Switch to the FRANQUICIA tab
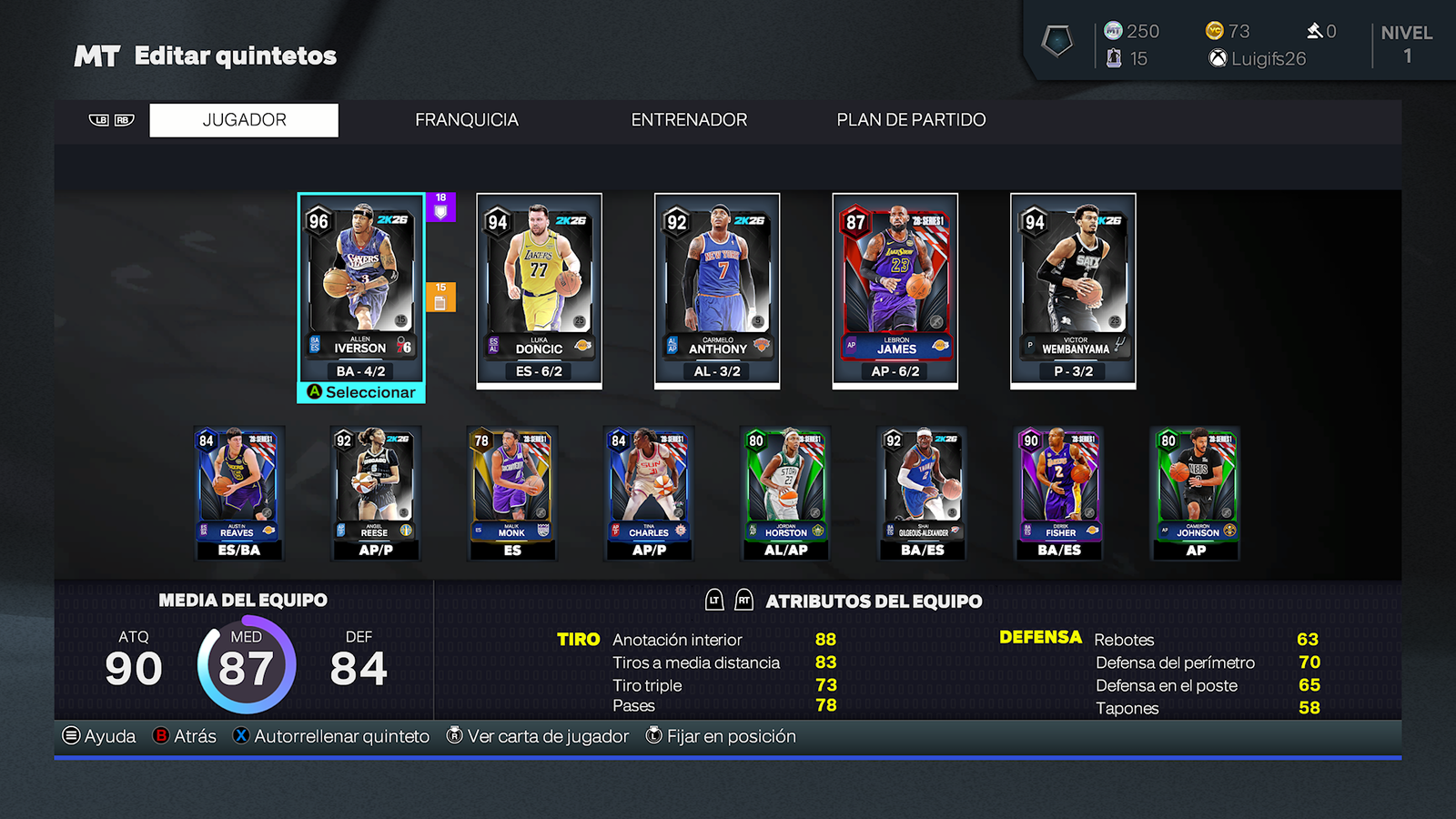Screen dimensions: 1456x819 click(x=467, y=120)
